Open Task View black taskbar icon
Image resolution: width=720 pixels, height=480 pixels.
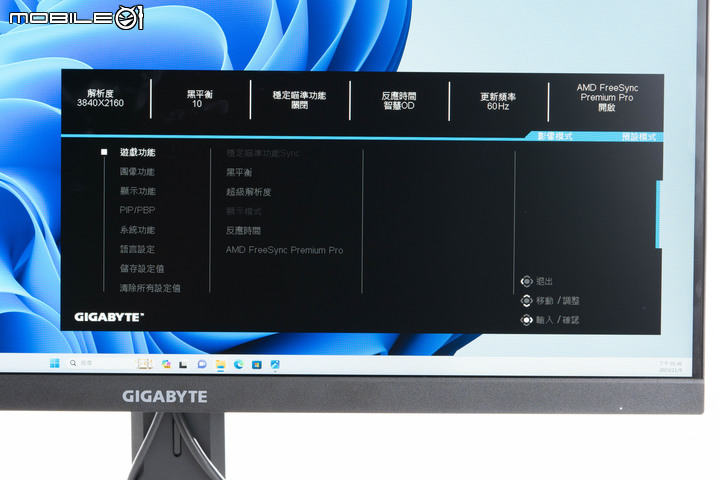tap(183, 365)
